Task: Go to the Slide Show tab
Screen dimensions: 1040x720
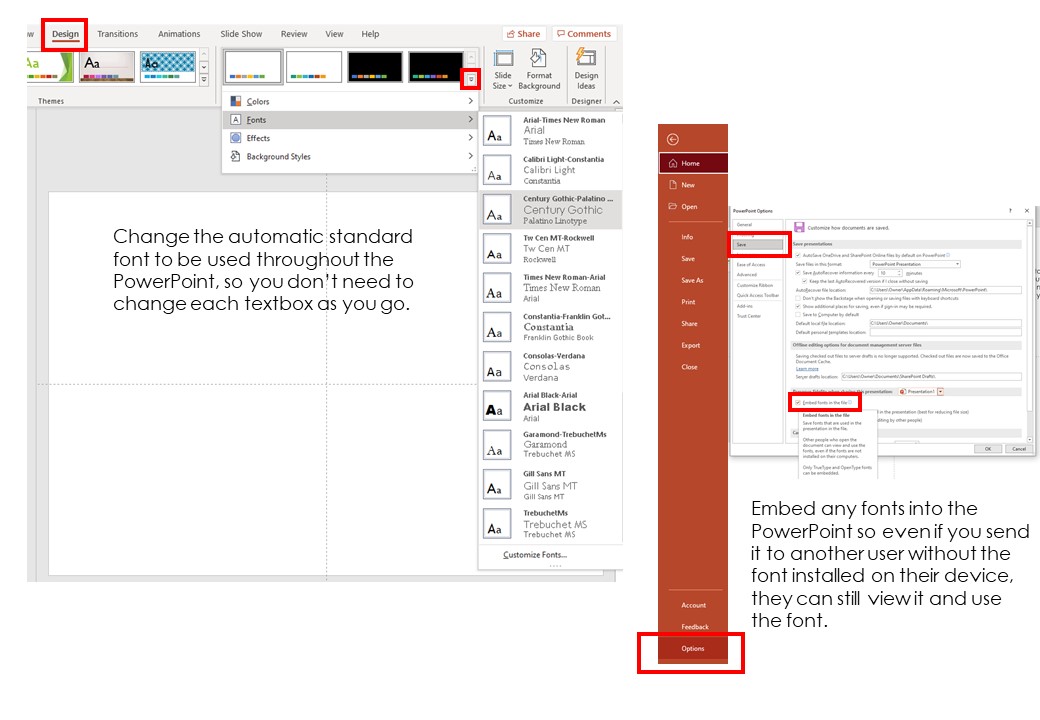Action: [241, 34]
